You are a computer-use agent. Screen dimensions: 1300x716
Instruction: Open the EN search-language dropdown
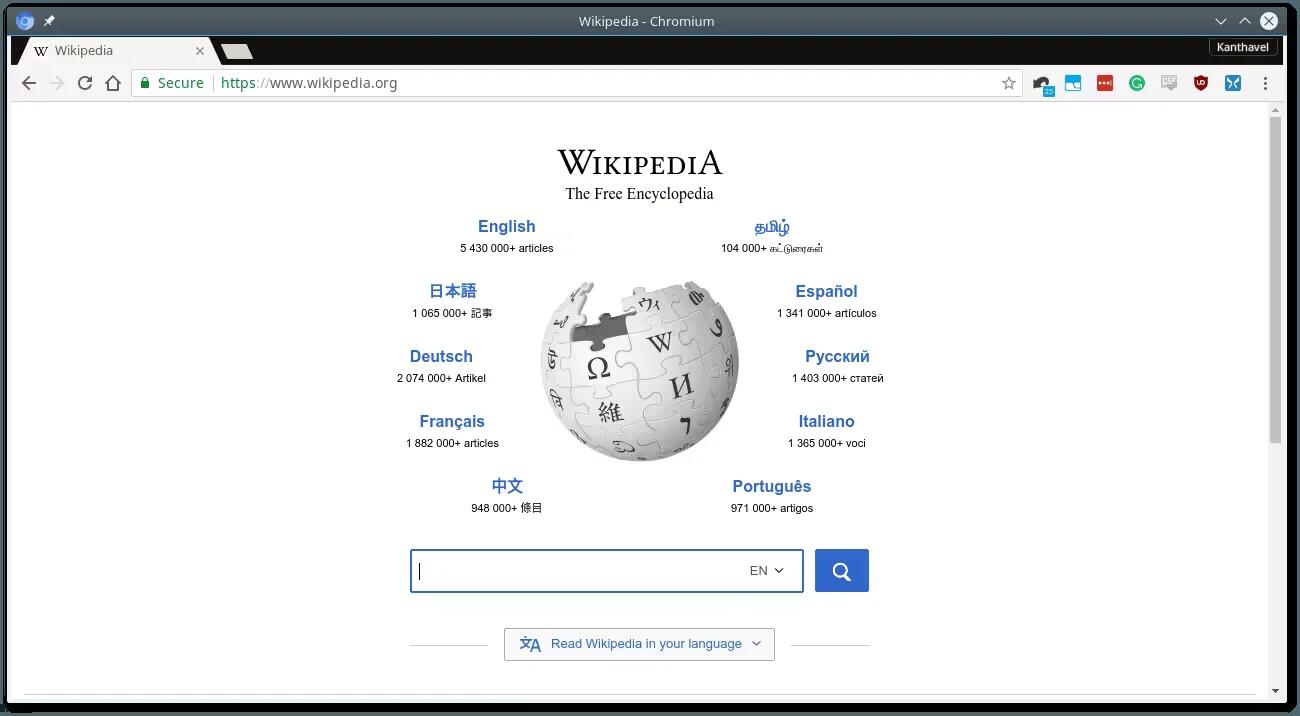[767, 571]
